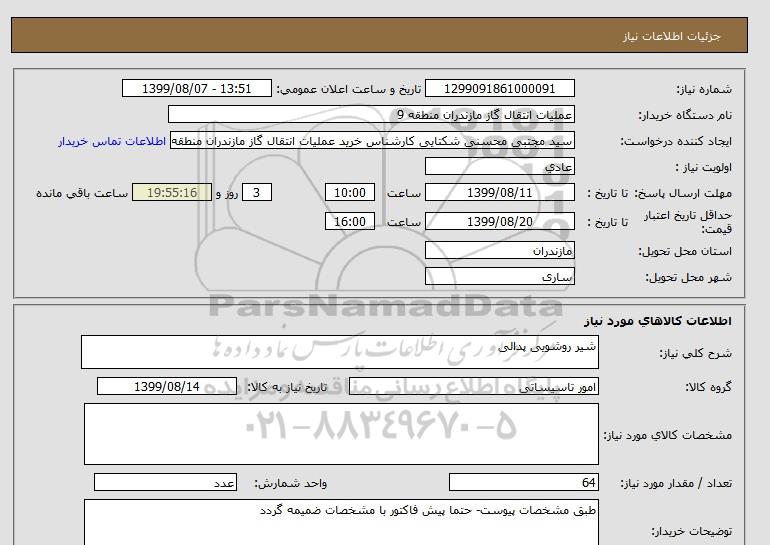Click the label اولویت نیاز
The image size is (770, 545).
click(x=704, y=167)
